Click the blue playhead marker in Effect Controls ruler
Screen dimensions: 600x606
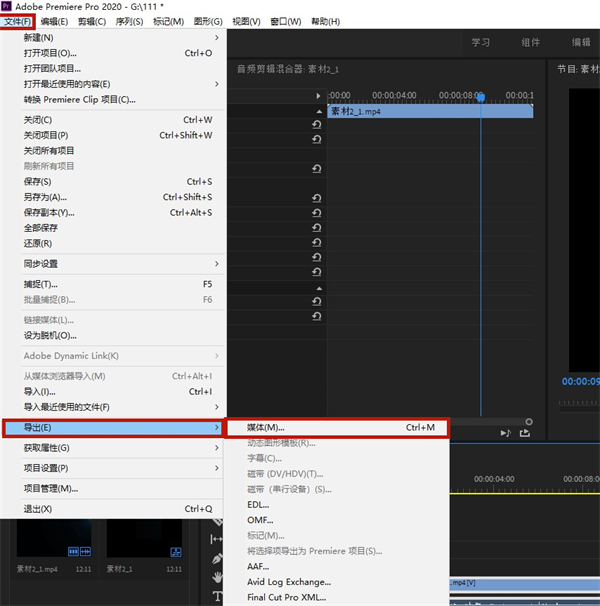[481, 98]
